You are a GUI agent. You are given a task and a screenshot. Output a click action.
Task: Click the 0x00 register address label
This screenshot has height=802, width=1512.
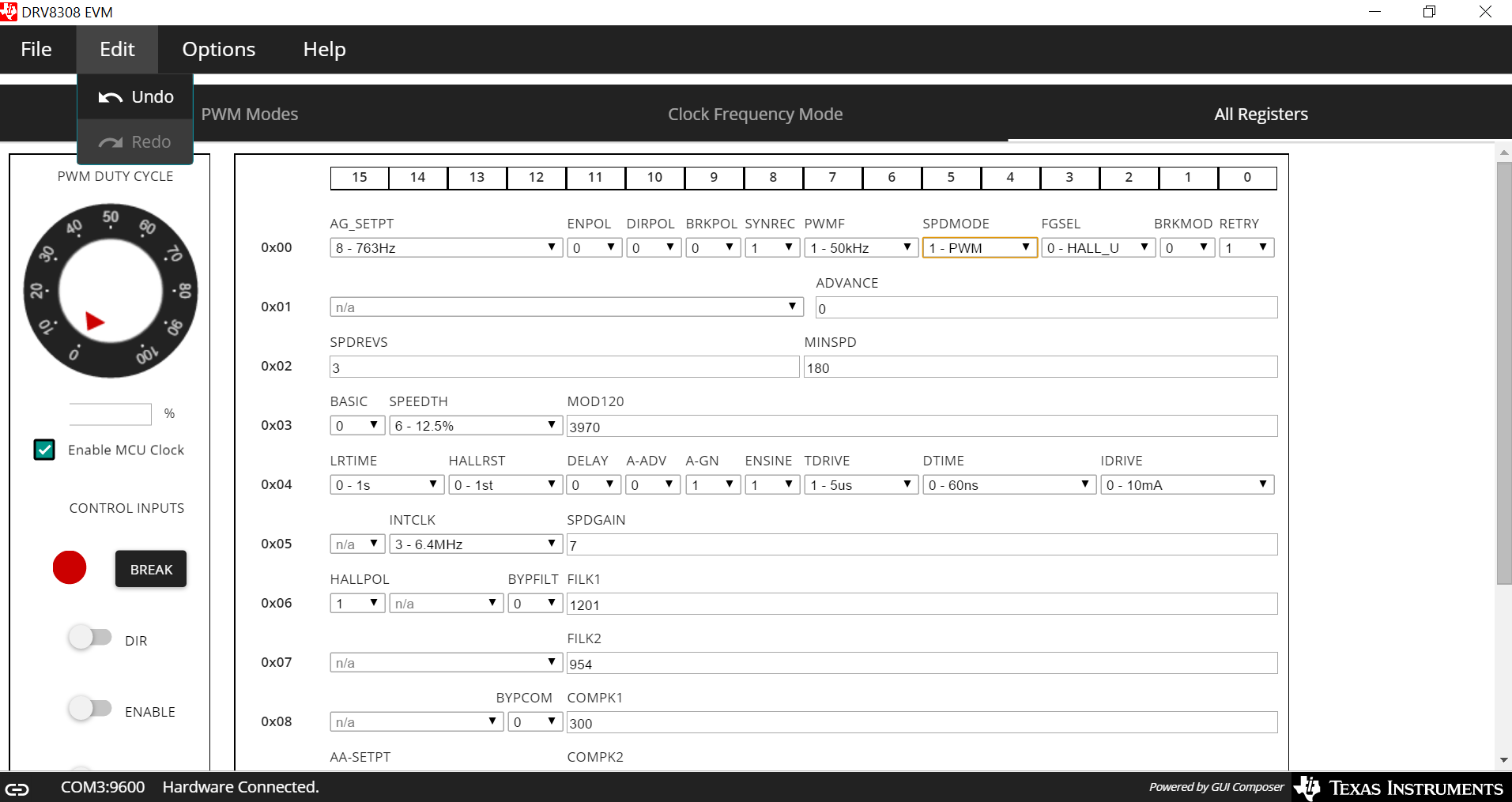point(277,247)
